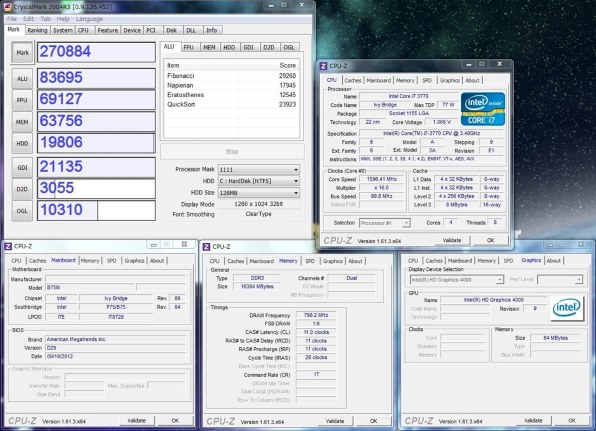Click OK in the CPU-Z CPU window

[x=491, y=240]
